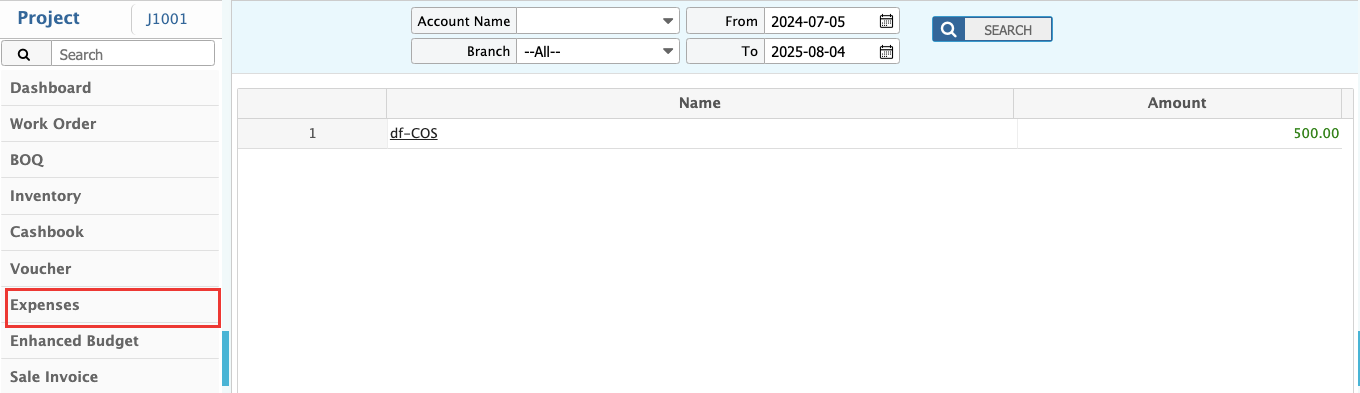
Task: Click row number 1 cell
Action: [312, 133]
